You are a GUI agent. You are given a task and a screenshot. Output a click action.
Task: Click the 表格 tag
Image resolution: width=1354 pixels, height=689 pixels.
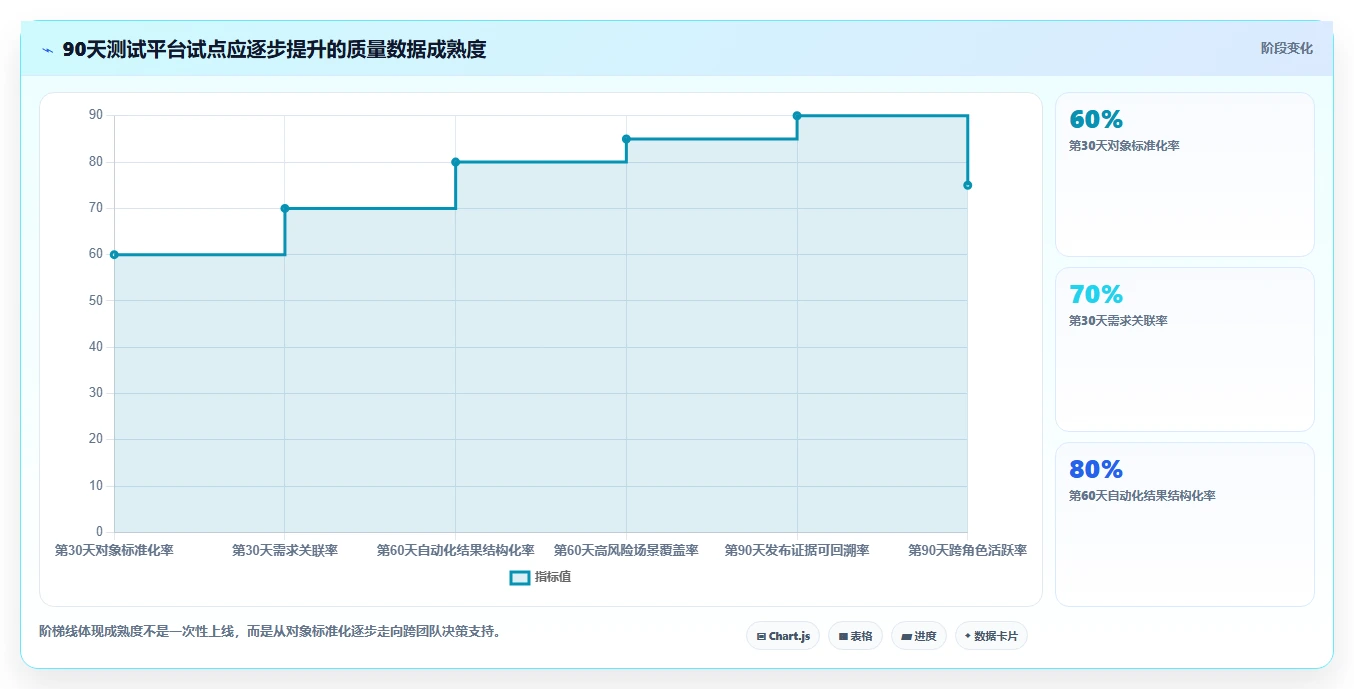[x=855, y=636]
